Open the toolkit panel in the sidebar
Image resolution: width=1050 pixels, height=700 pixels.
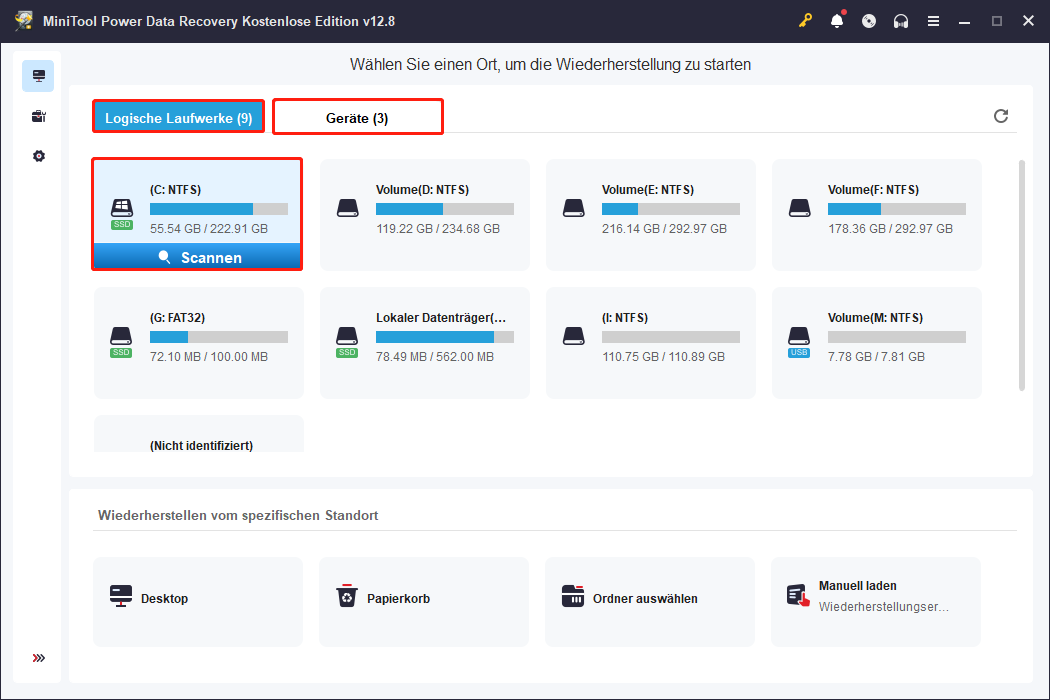click(x=38, y=115)
